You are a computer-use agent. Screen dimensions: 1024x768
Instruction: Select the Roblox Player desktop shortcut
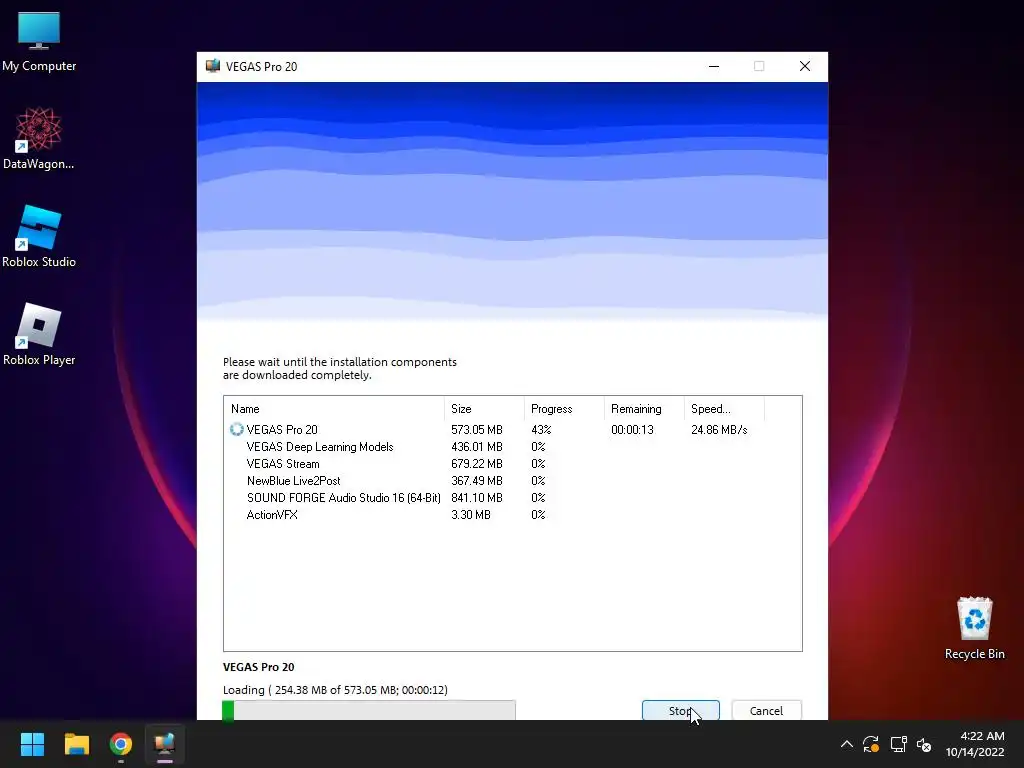(39, 334)
